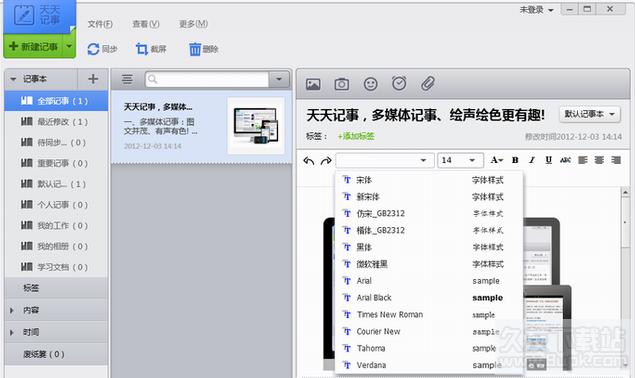The image size is (635, 378).
Task: Click the list view mode icon
Action: (127, 79)
